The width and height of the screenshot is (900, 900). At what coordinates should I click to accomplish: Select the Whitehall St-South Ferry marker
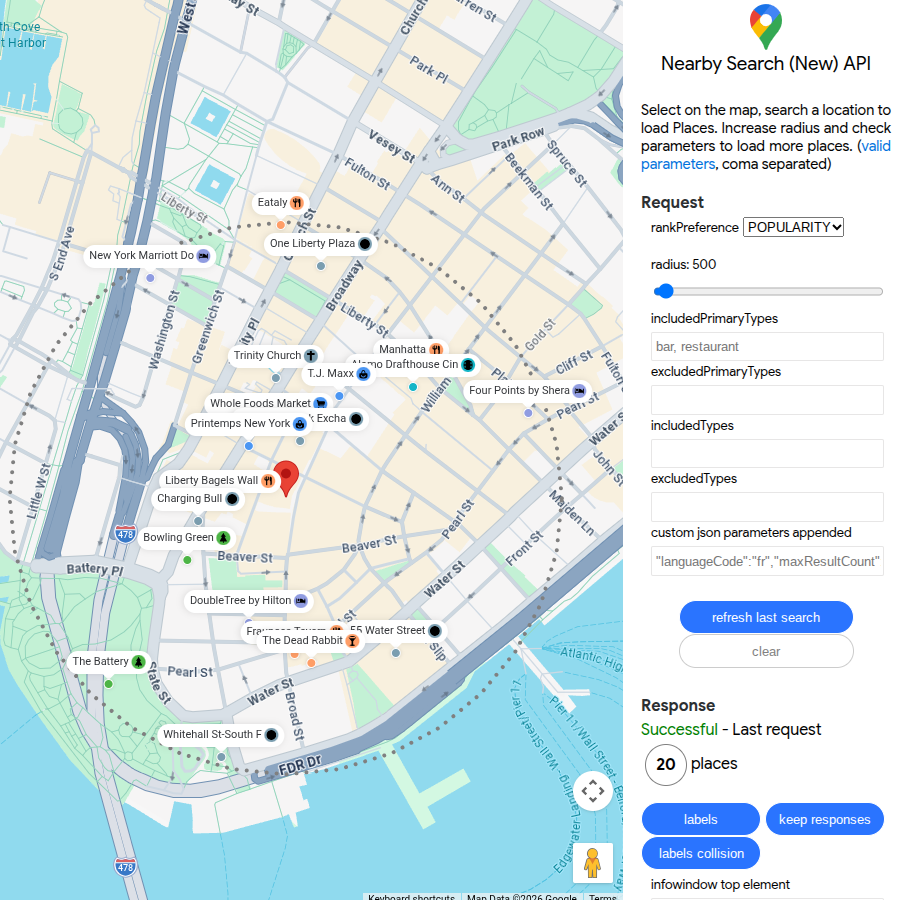(220, 735)
